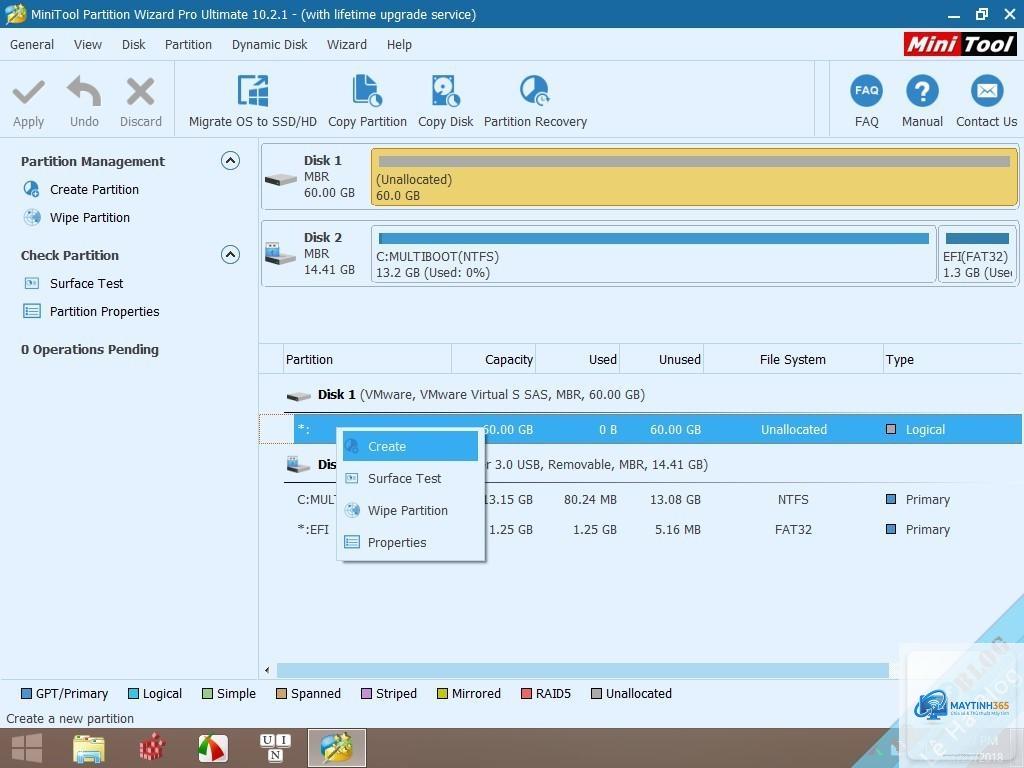Open the Partition menu
The image size is (1024, 768).
pyautogui.click(x=188, y=44)
